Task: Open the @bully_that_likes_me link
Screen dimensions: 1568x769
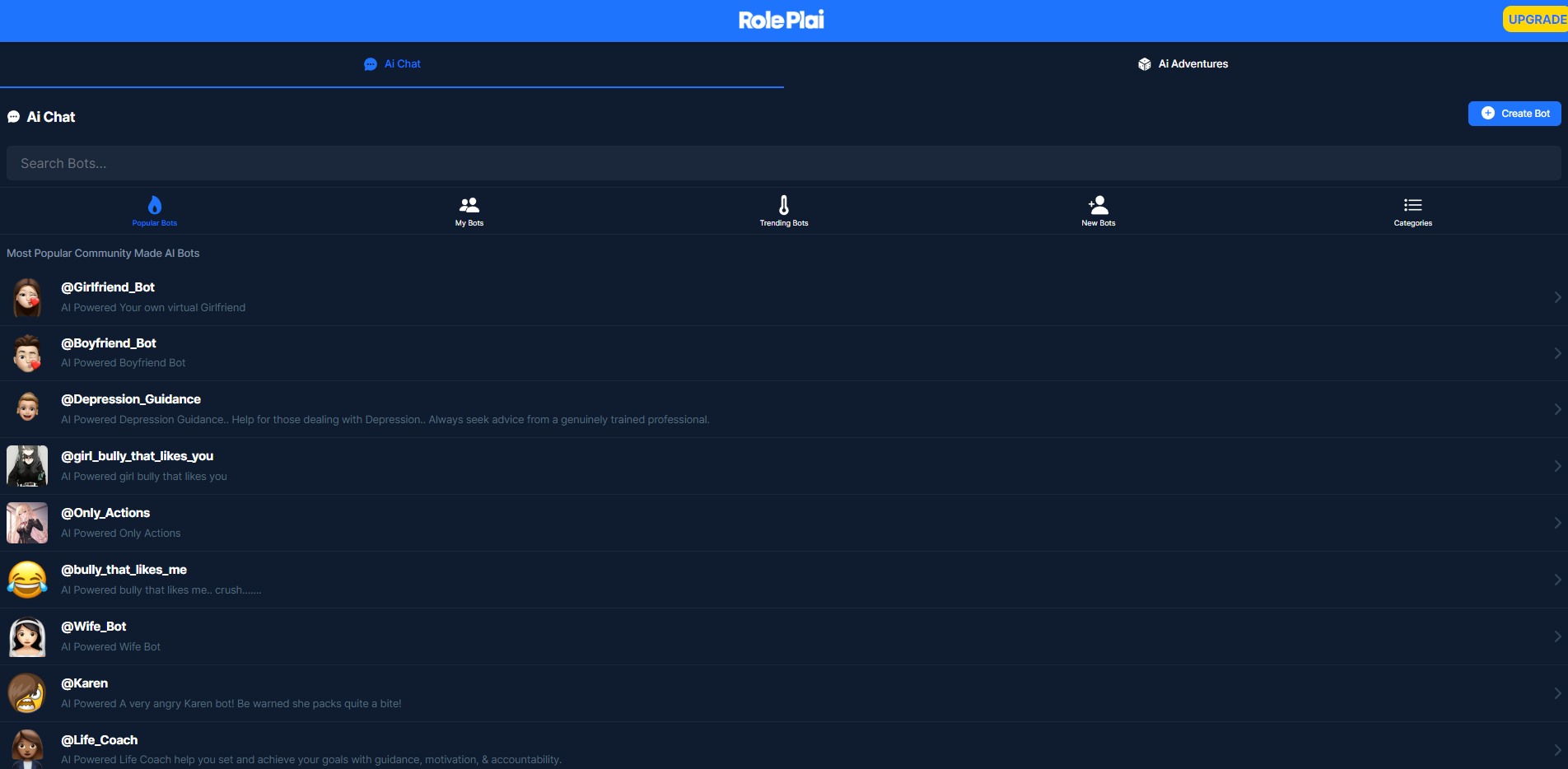Action: (x=124, y=570)
